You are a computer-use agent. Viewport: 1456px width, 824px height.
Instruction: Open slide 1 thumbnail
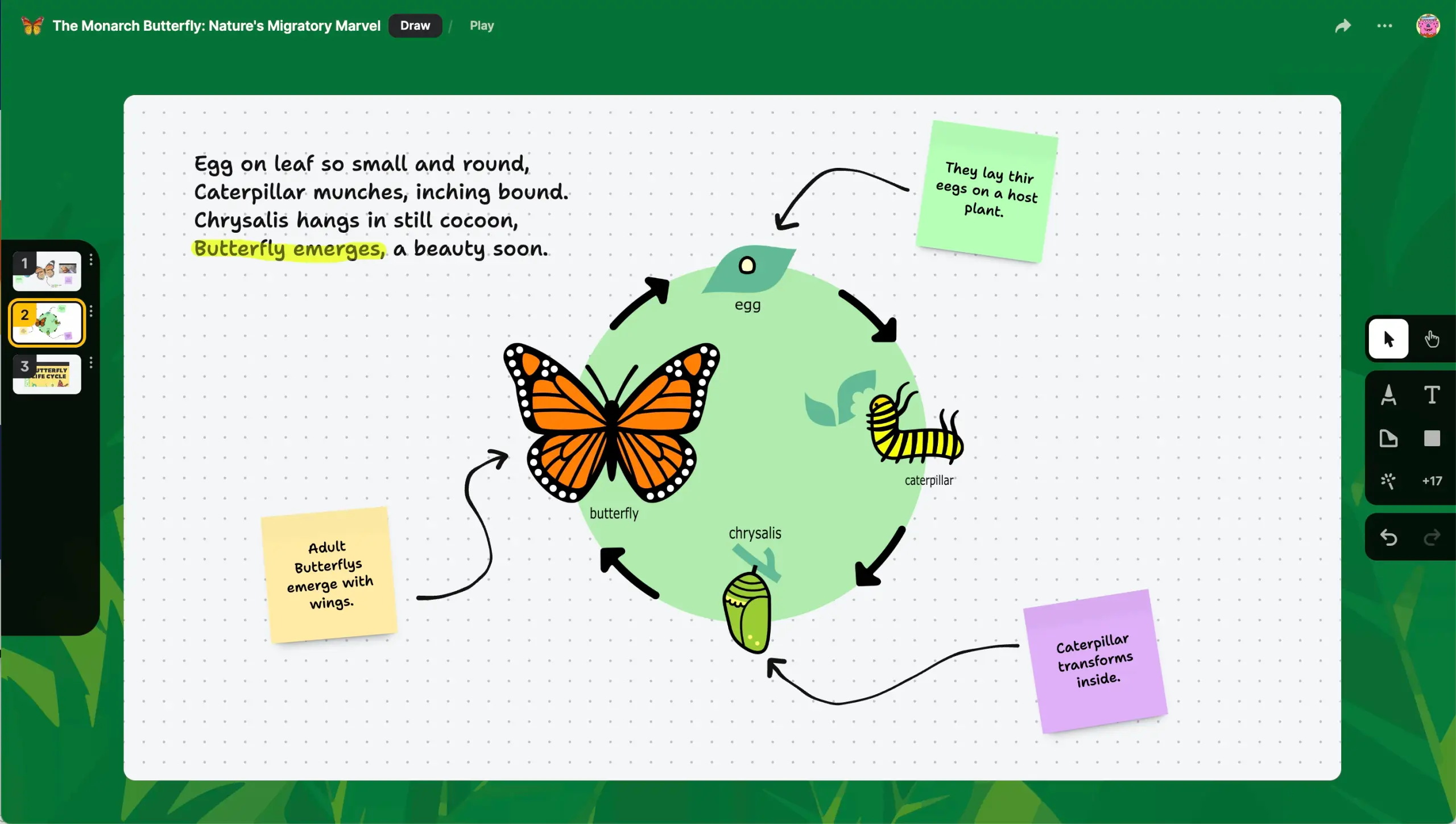click(47, 271)
